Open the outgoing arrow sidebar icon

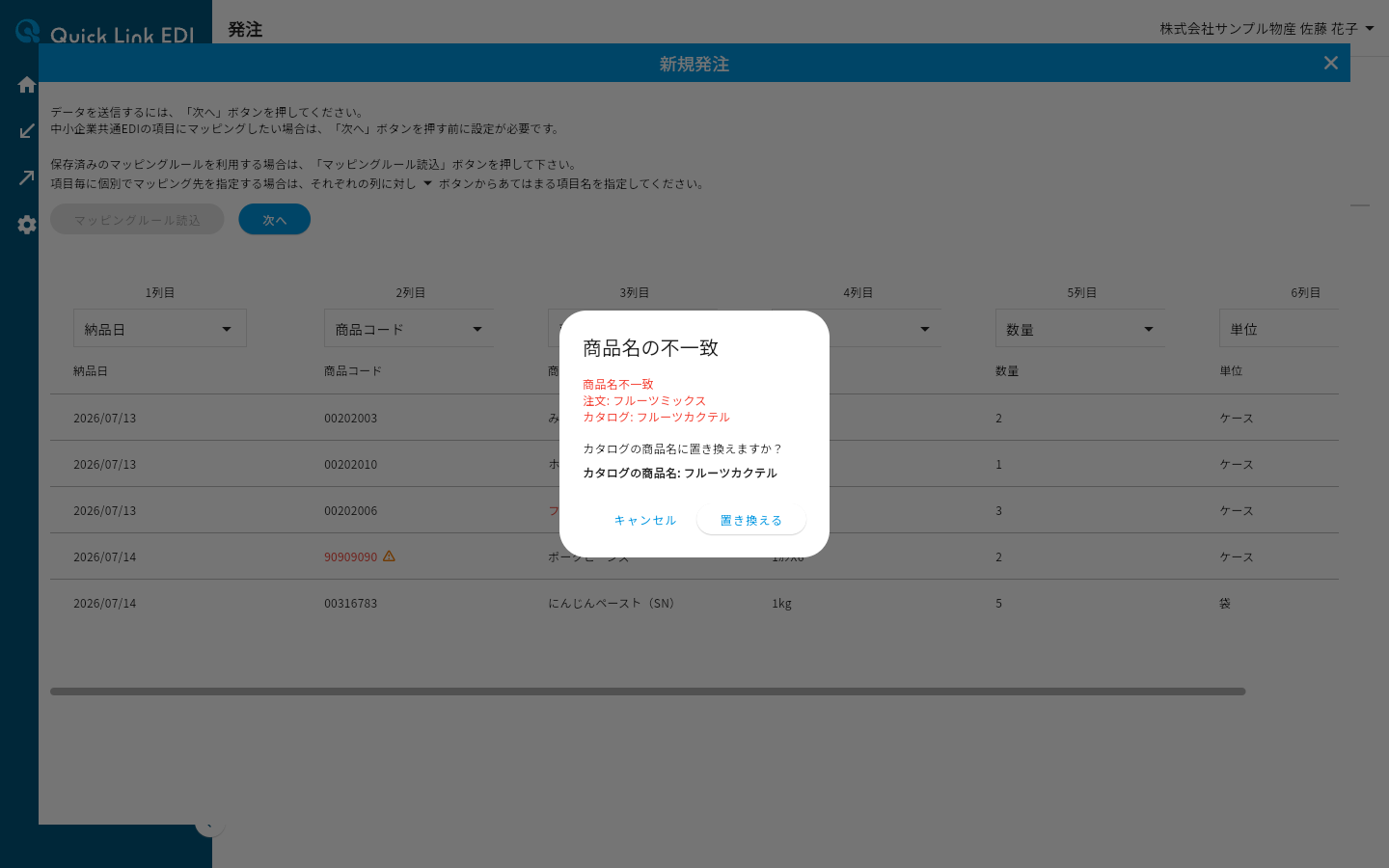(27, 177)
